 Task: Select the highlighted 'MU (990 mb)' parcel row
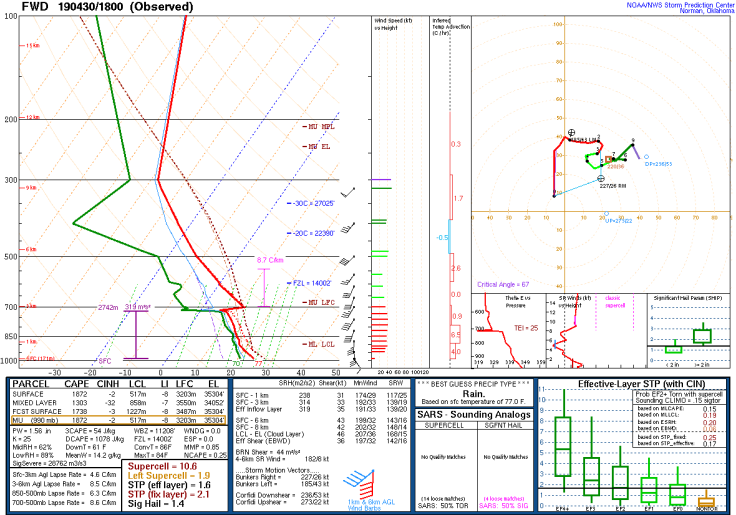pyautogui.click(x=118, y=421)
